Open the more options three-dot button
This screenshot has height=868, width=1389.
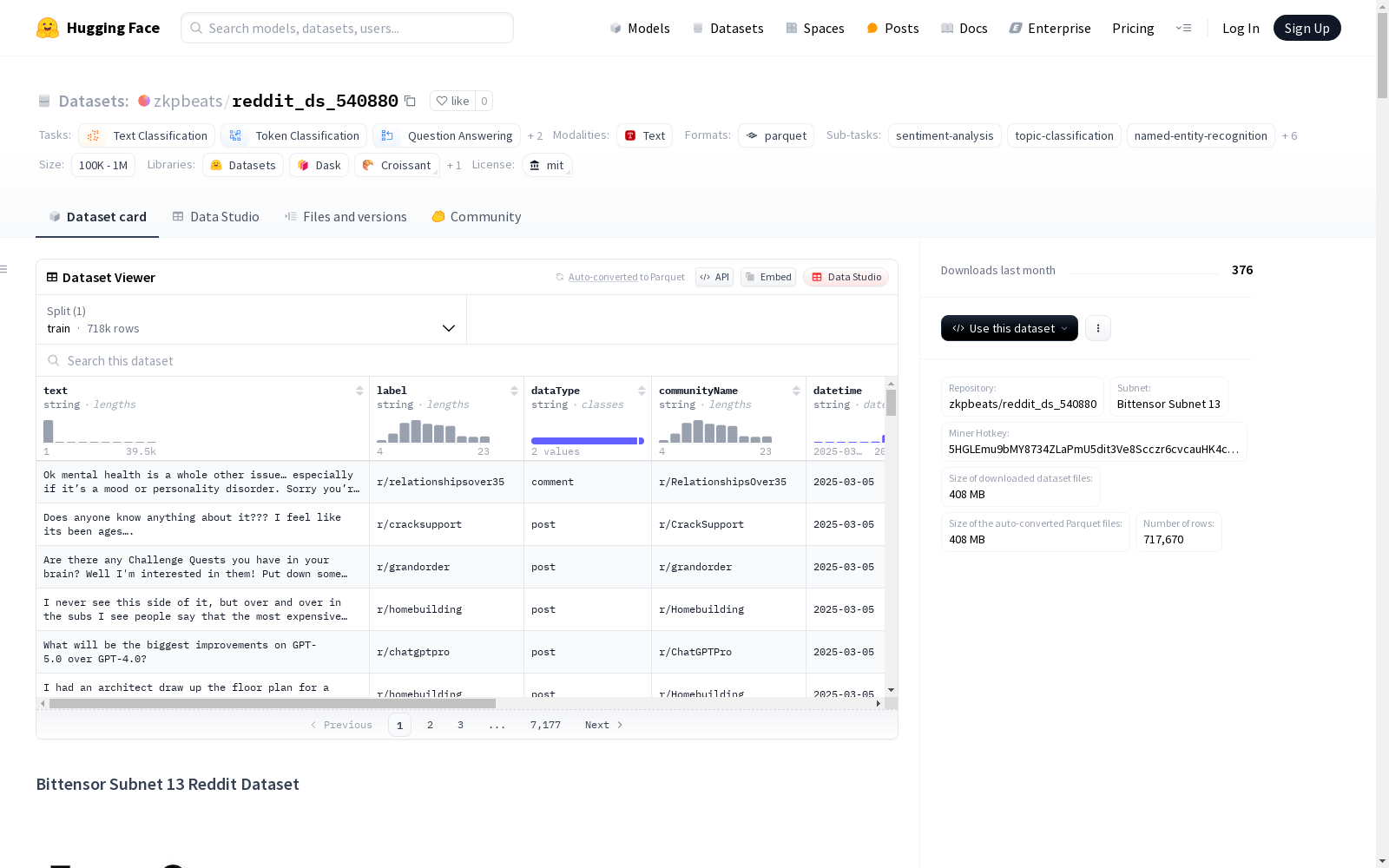coord(1098,328)
